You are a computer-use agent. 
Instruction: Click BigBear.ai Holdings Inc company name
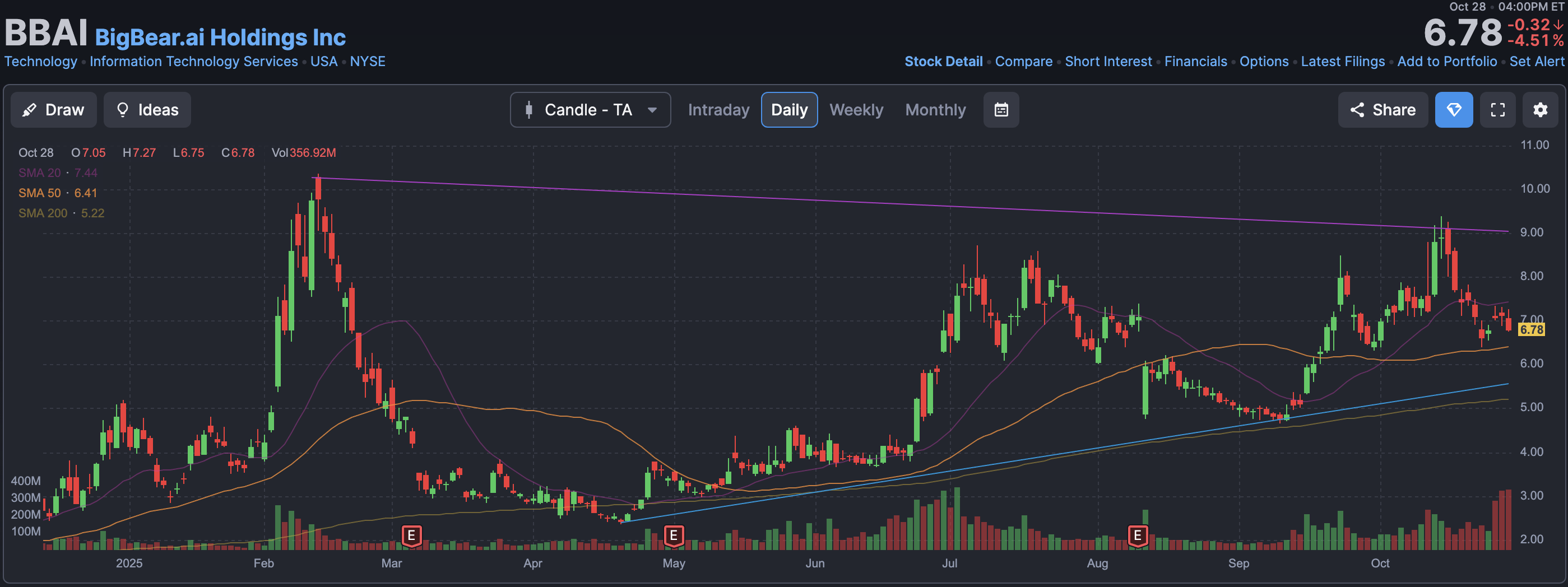(220, 38)
